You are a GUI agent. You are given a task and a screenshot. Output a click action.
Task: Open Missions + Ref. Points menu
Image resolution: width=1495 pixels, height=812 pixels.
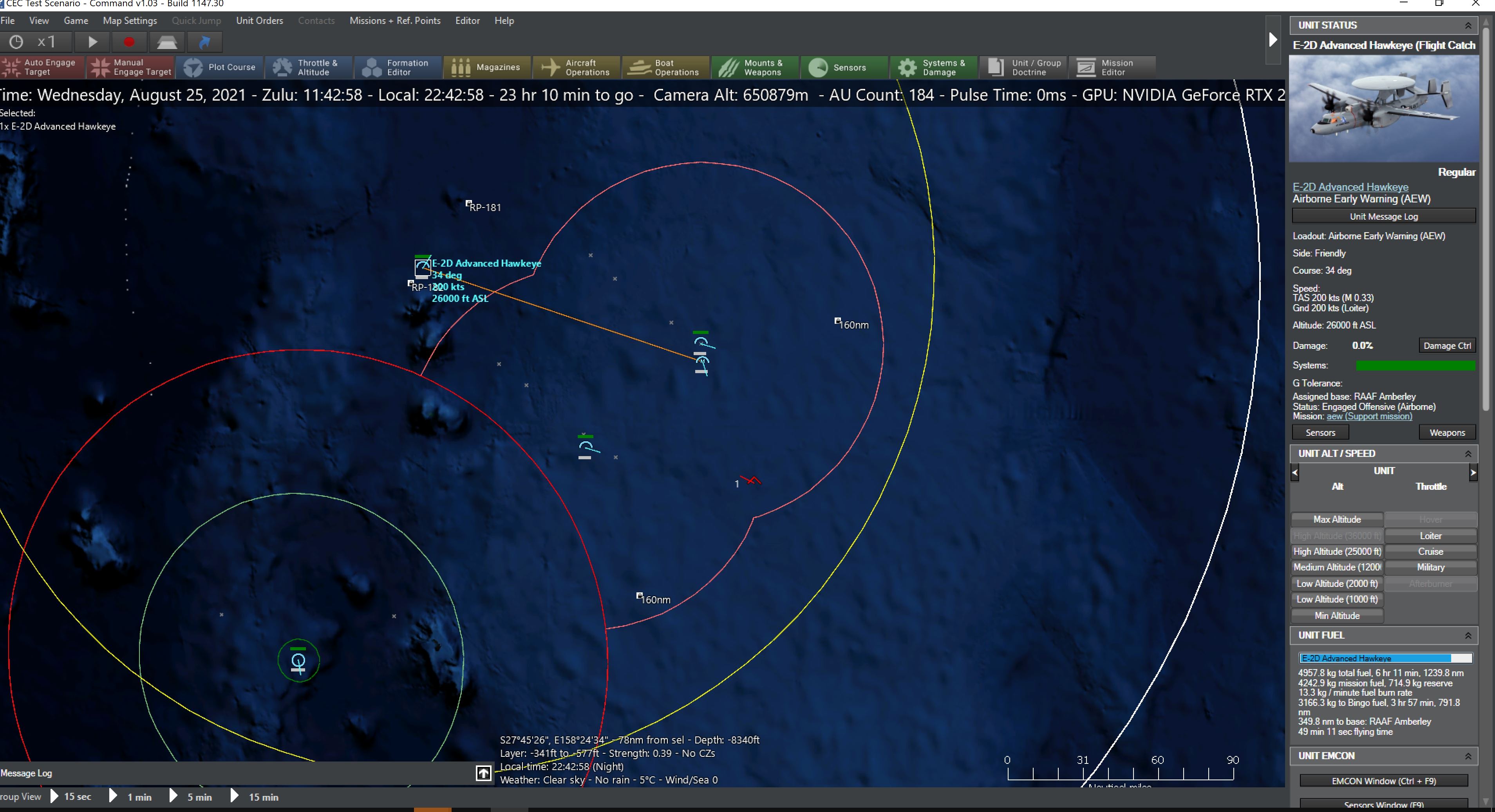coord(395,20)
